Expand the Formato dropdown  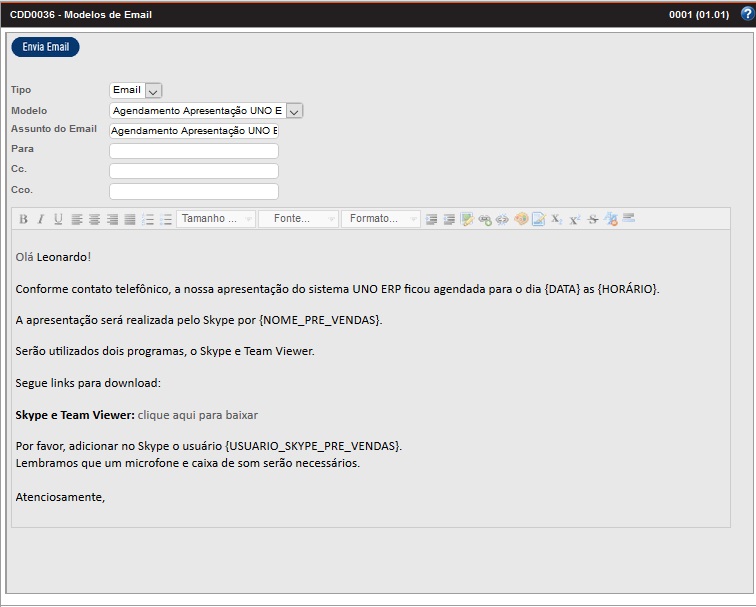(x=380, y=219)
